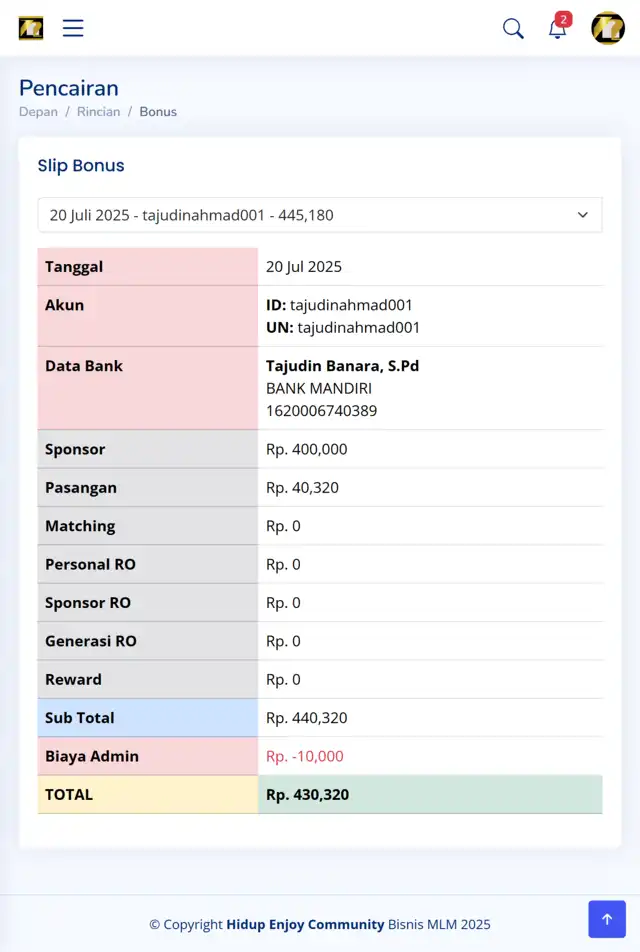Image resolution: width=640 pixels, height=952 pixels.
Task: Click the Sub Total row label
Action: coord(148,718)
